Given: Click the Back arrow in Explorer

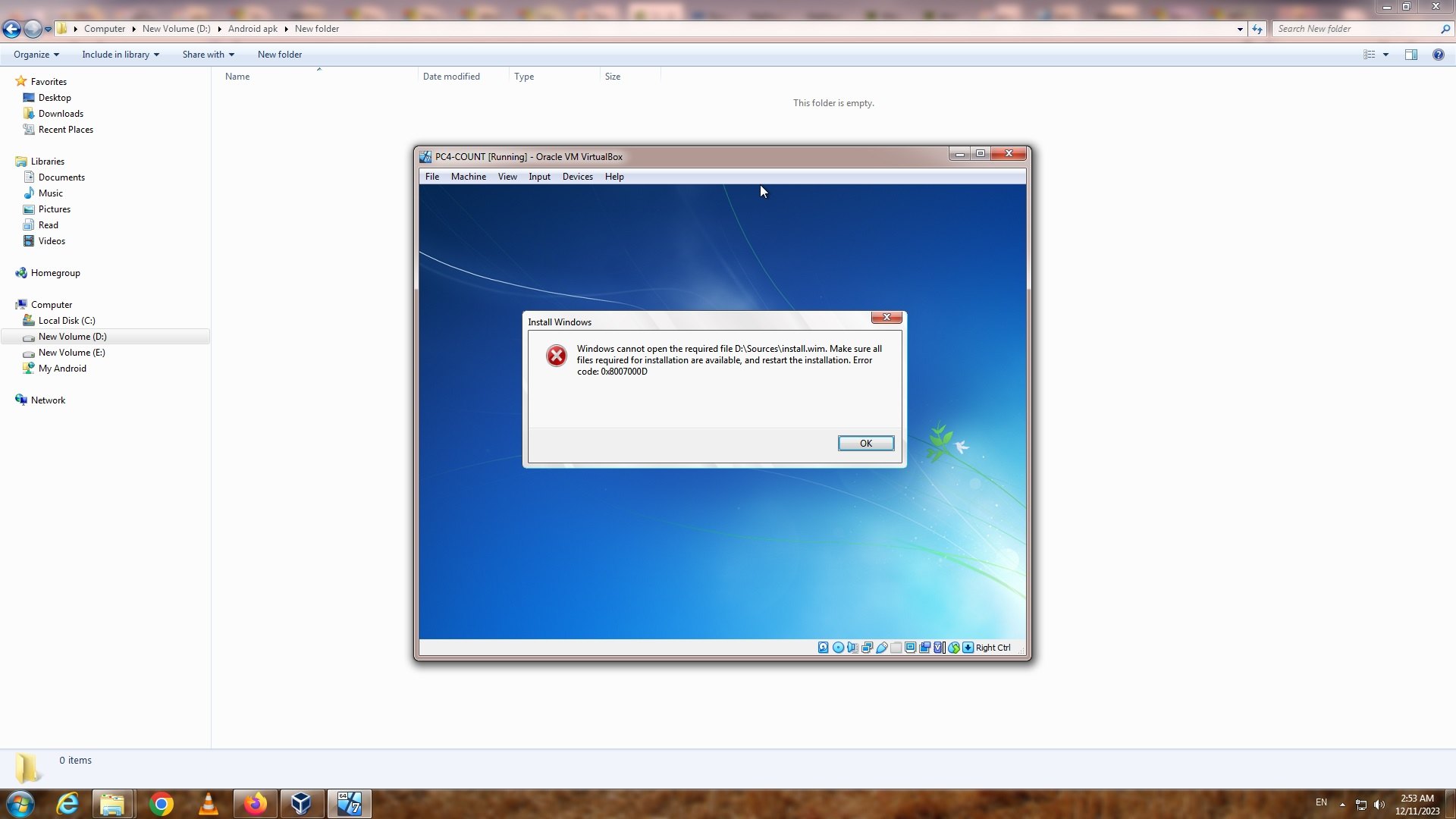Looking at the screenshot, I should pos(11,29).
